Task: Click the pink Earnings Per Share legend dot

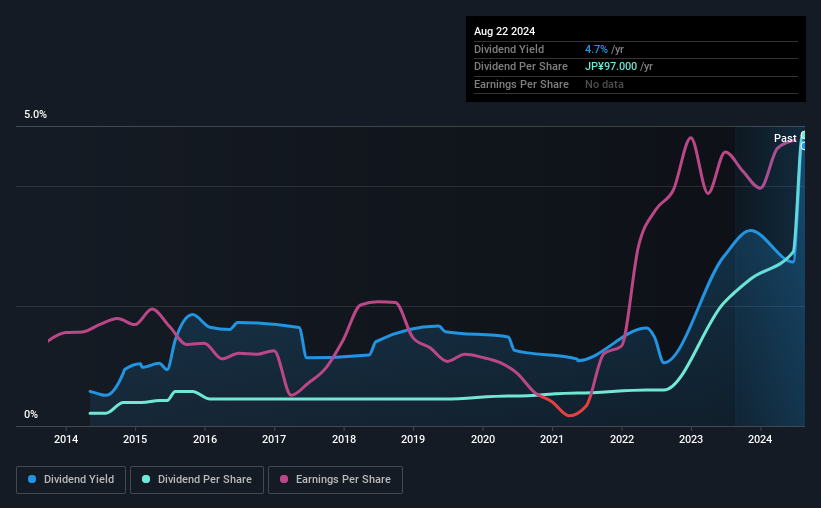Action: point(284,480)
